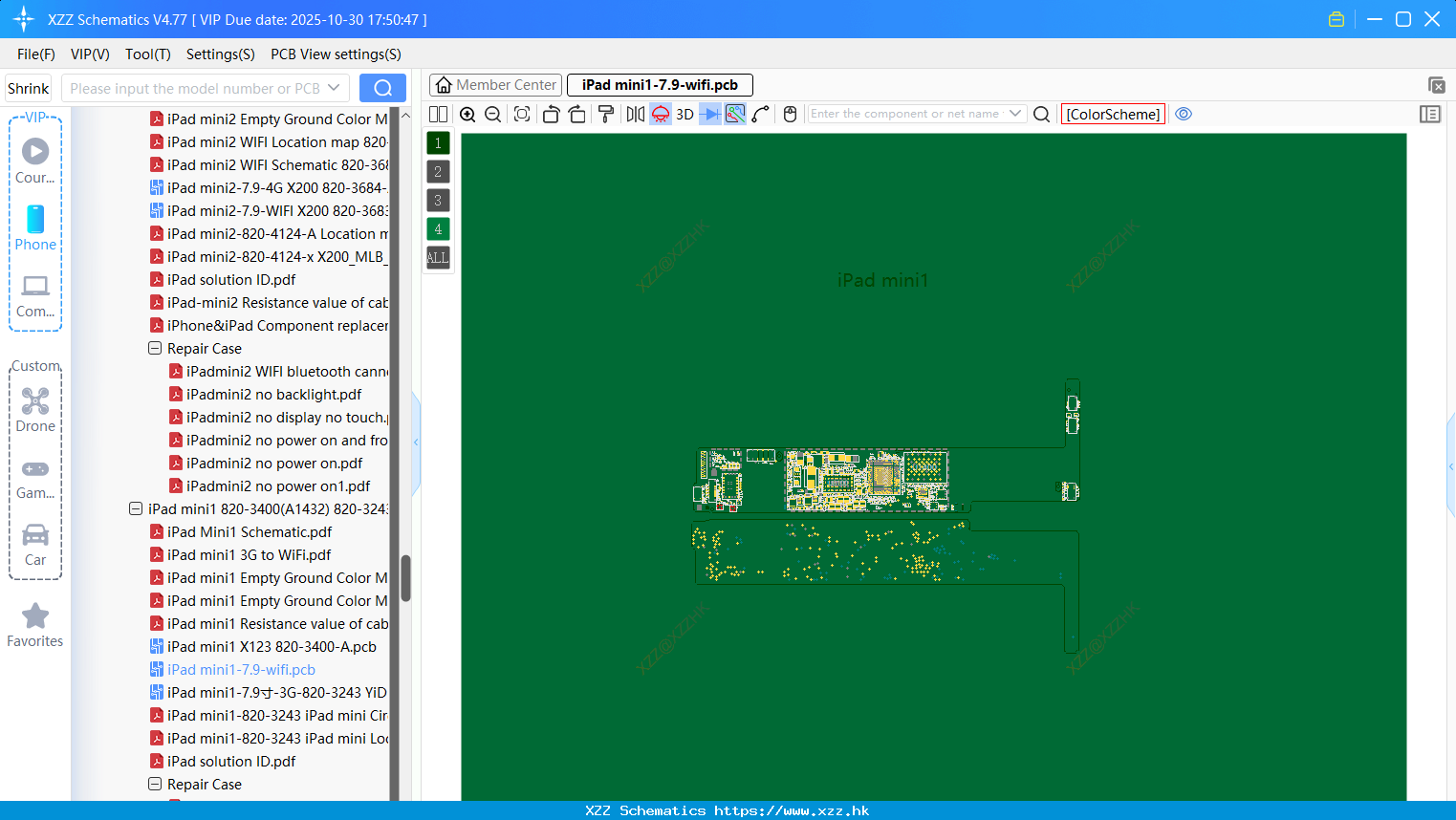The width and height of the screenshot is (1456, 820).
Task: Select the Computer category
Action: (x=35, y=295)
